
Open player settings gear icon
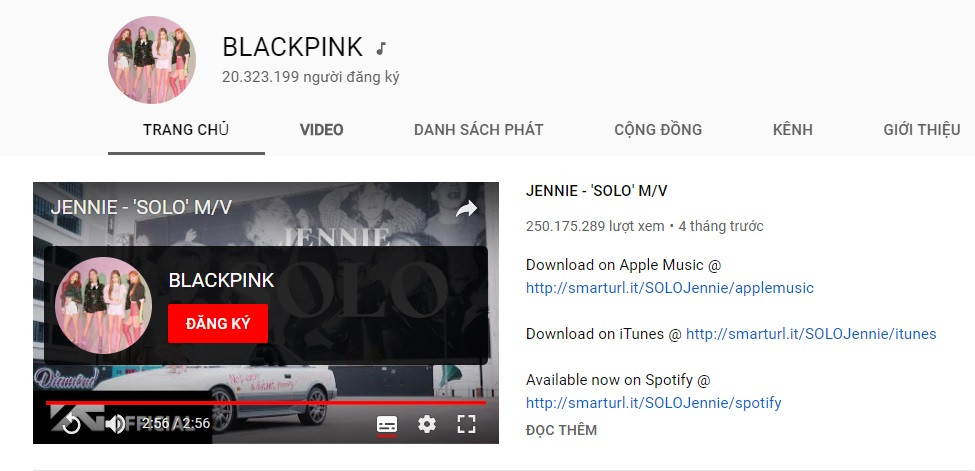427,424
